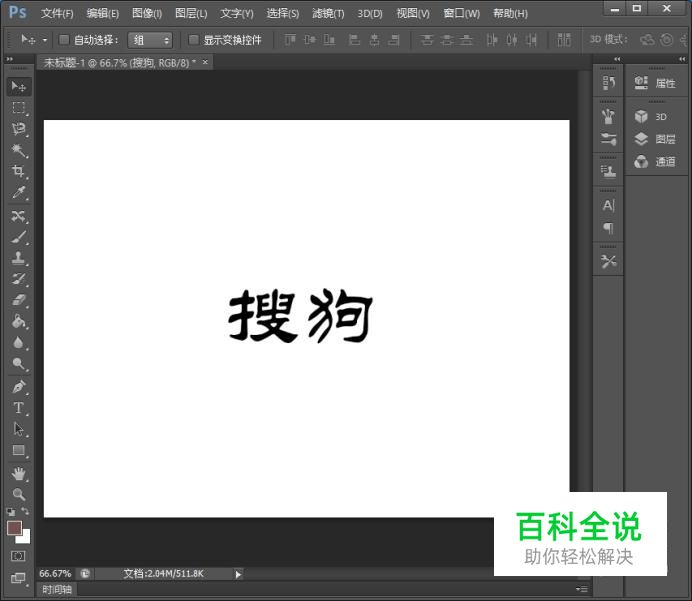Click the foreground color swatch
692x601 pixels.
[x=13, y=528]
